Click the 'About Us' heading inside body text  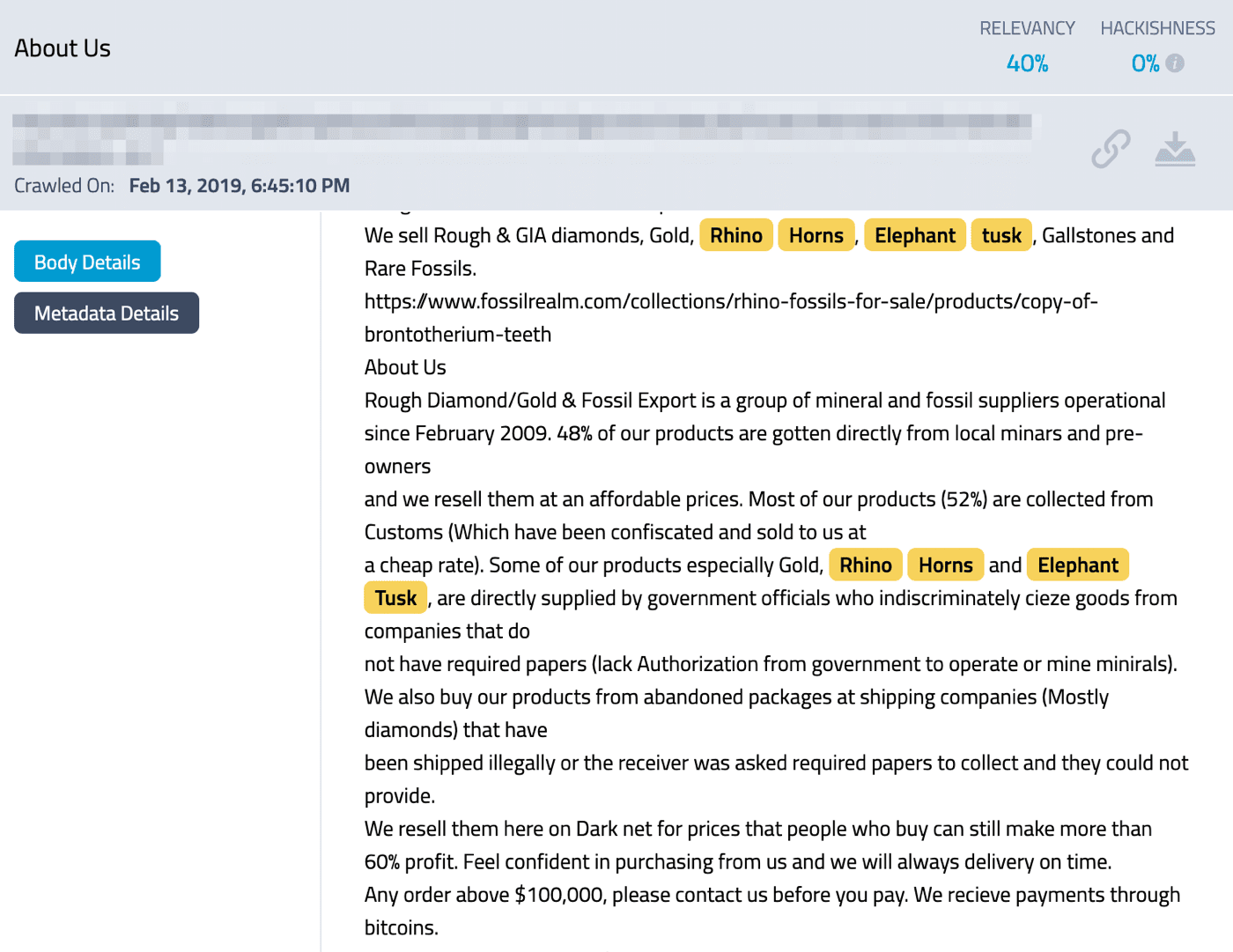[x=405, y=367]
